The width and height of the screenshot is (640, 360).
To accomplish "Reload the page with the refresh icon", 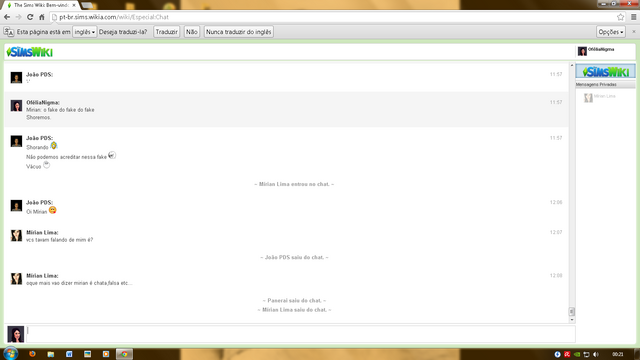I will point(30,17).
